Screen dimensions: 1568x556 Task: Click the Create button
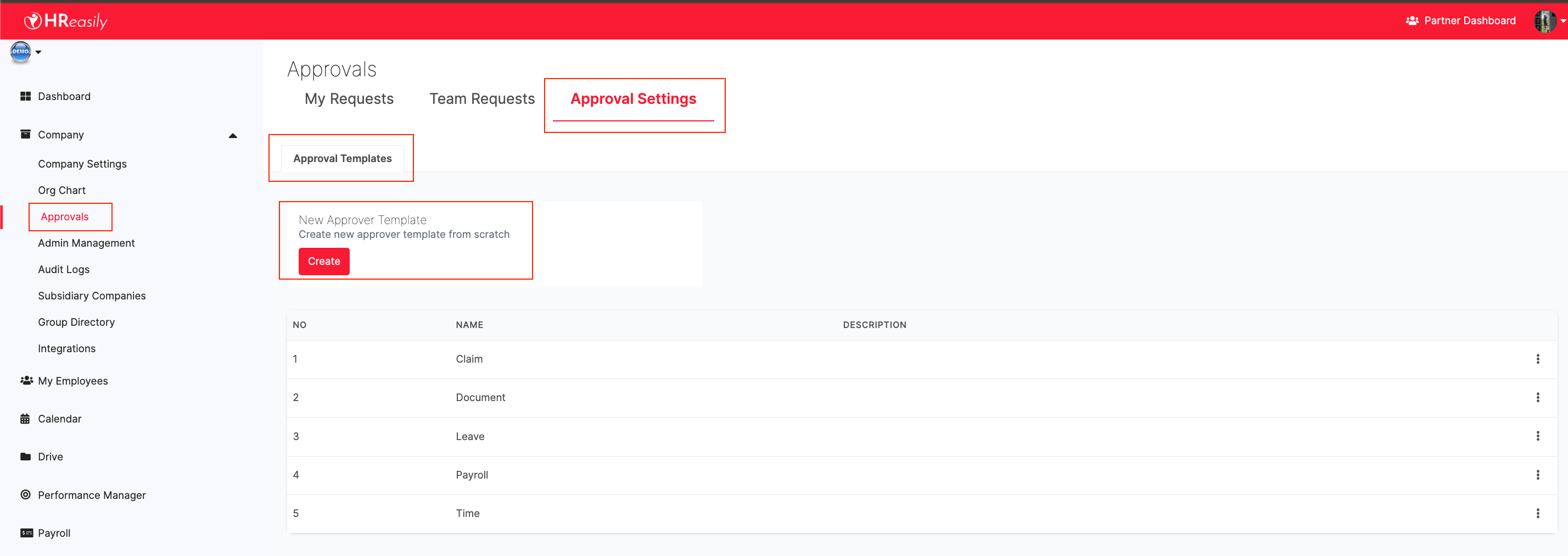324,262
